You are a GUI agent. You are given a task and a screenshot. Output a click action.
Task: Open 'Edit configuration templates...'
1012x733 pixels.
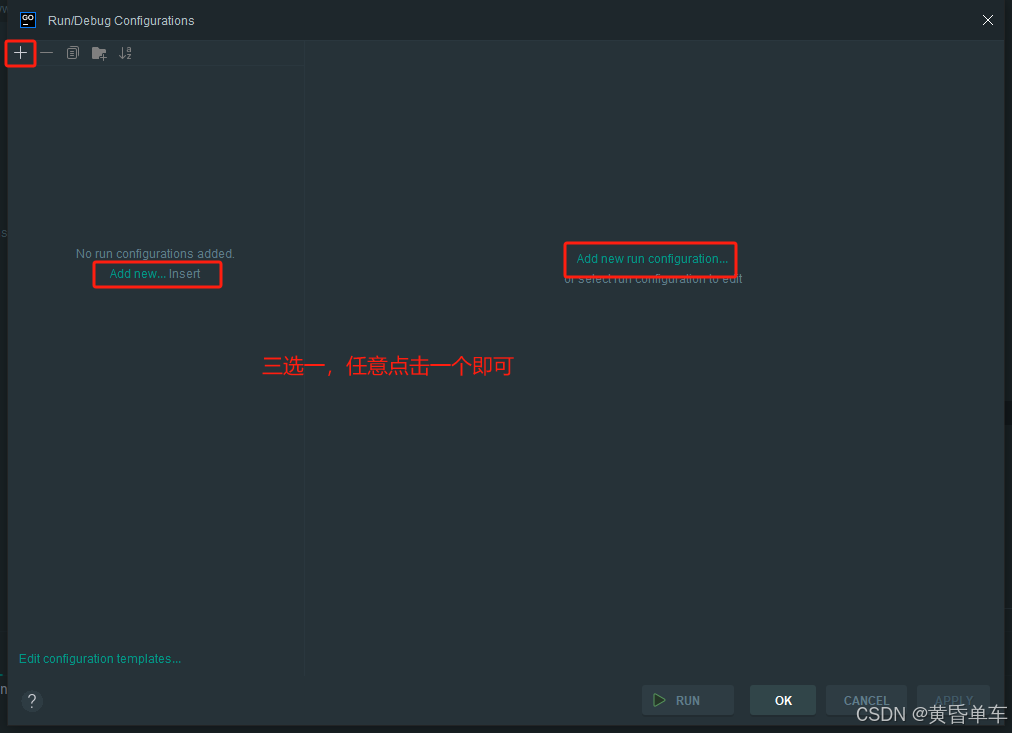point(99,658)
